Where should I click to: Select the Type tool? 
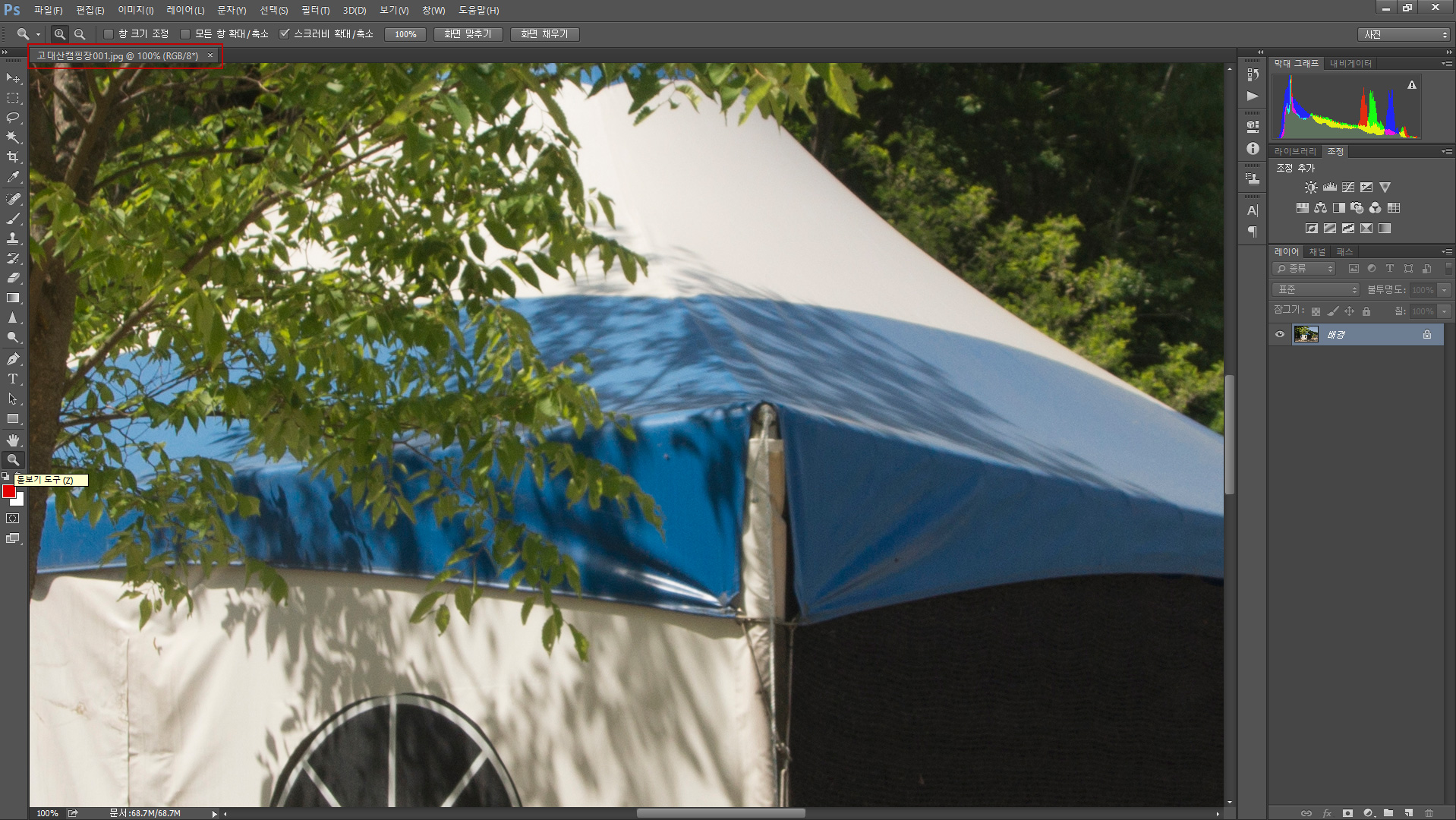pos(13,379)
